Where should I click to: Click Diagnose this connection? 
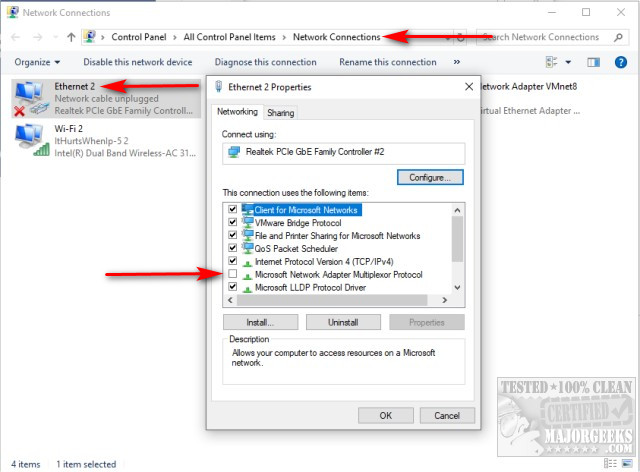click(266, 62)
